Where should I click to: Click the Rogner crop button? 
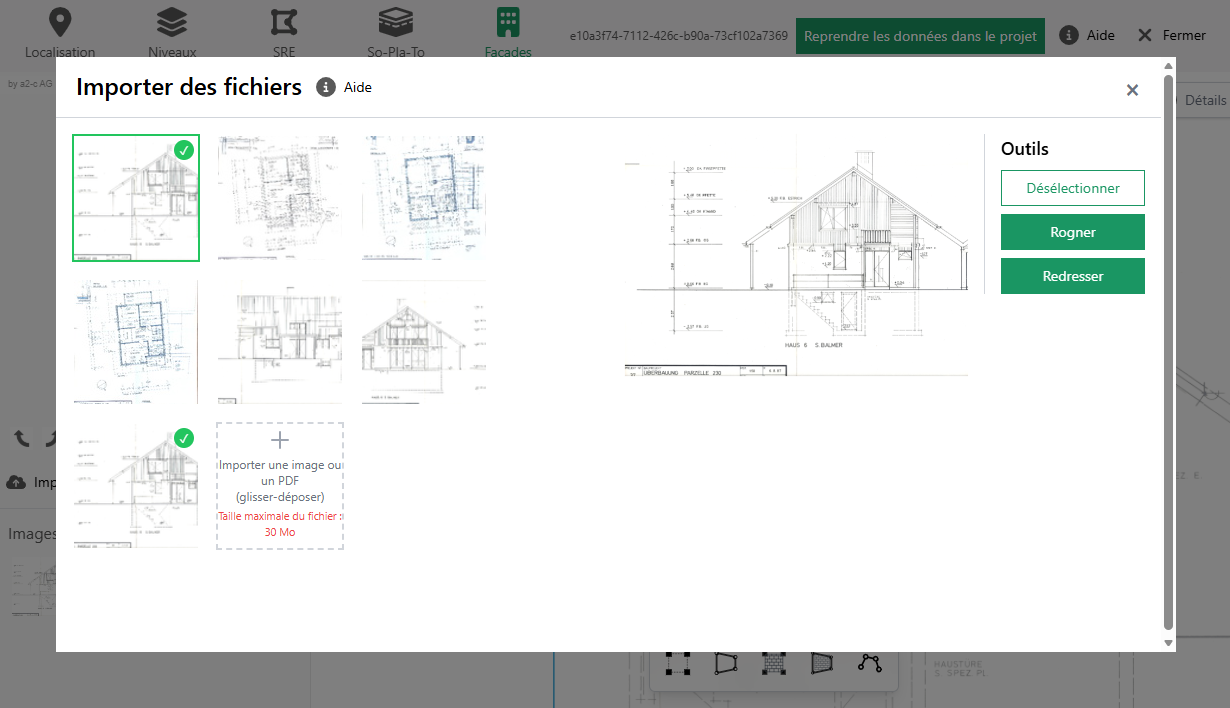(1073, 232)
